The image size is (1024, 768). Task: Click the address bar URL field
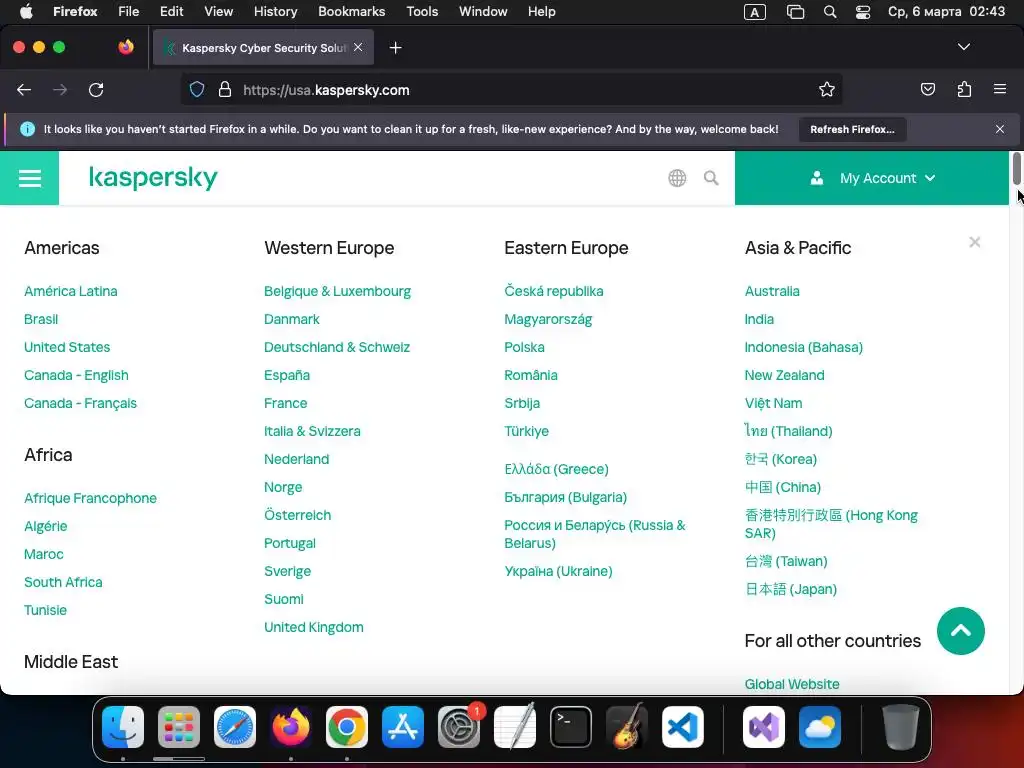click(x=511, y=90)
